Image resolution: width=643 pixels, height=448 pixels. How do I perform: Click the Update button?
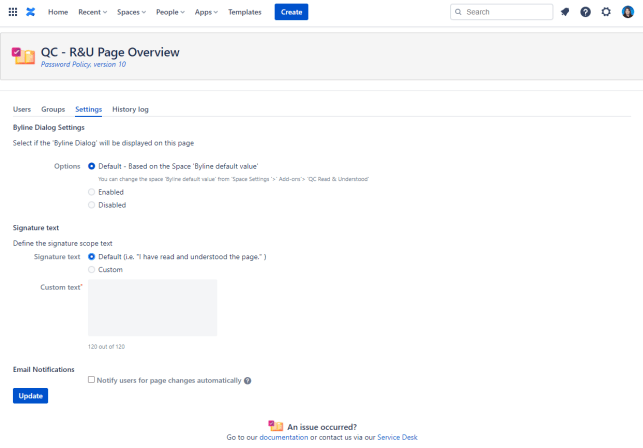(30, 396)
